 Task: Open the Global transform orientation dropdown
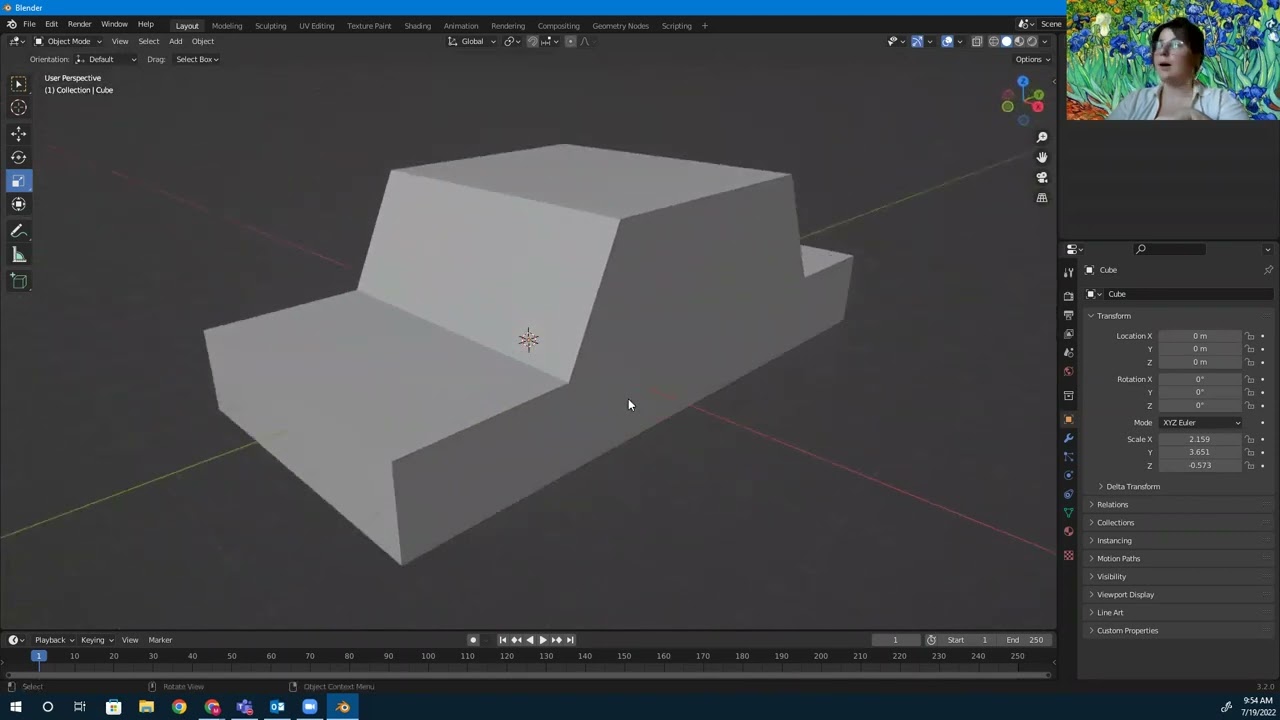pyautogui.click(x=472, y=41)
